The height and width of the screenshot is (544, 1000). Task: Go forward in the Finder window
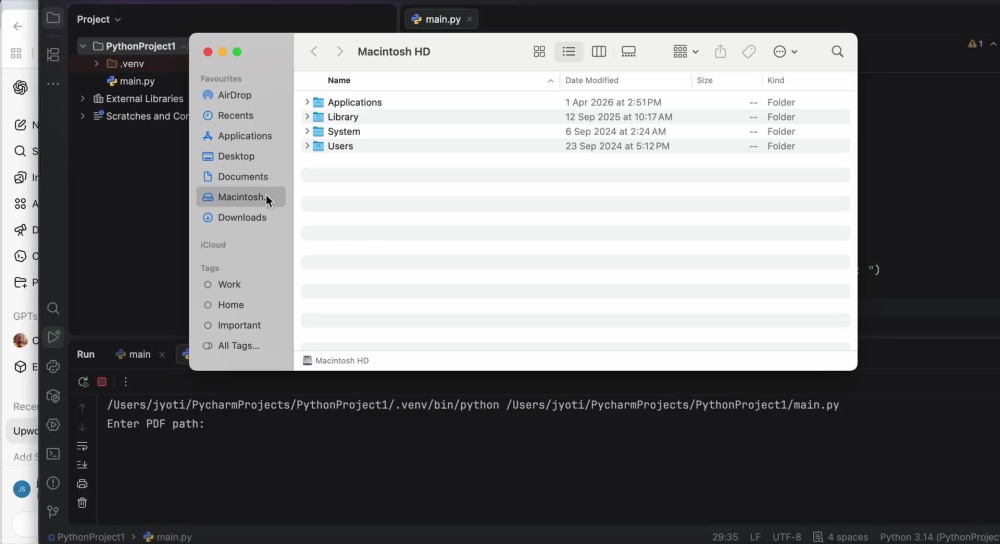(x=339, y=52)
